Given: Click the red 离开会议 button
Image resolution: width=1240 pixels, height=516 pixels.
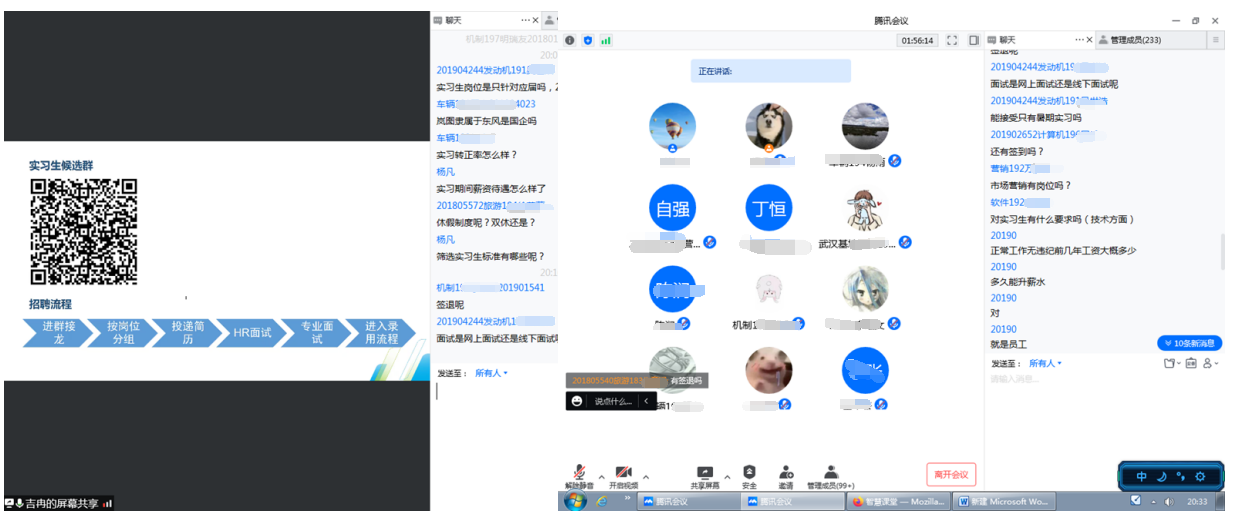Looking at the screenshot, I should pyautogui.click(x=950, y=474).
